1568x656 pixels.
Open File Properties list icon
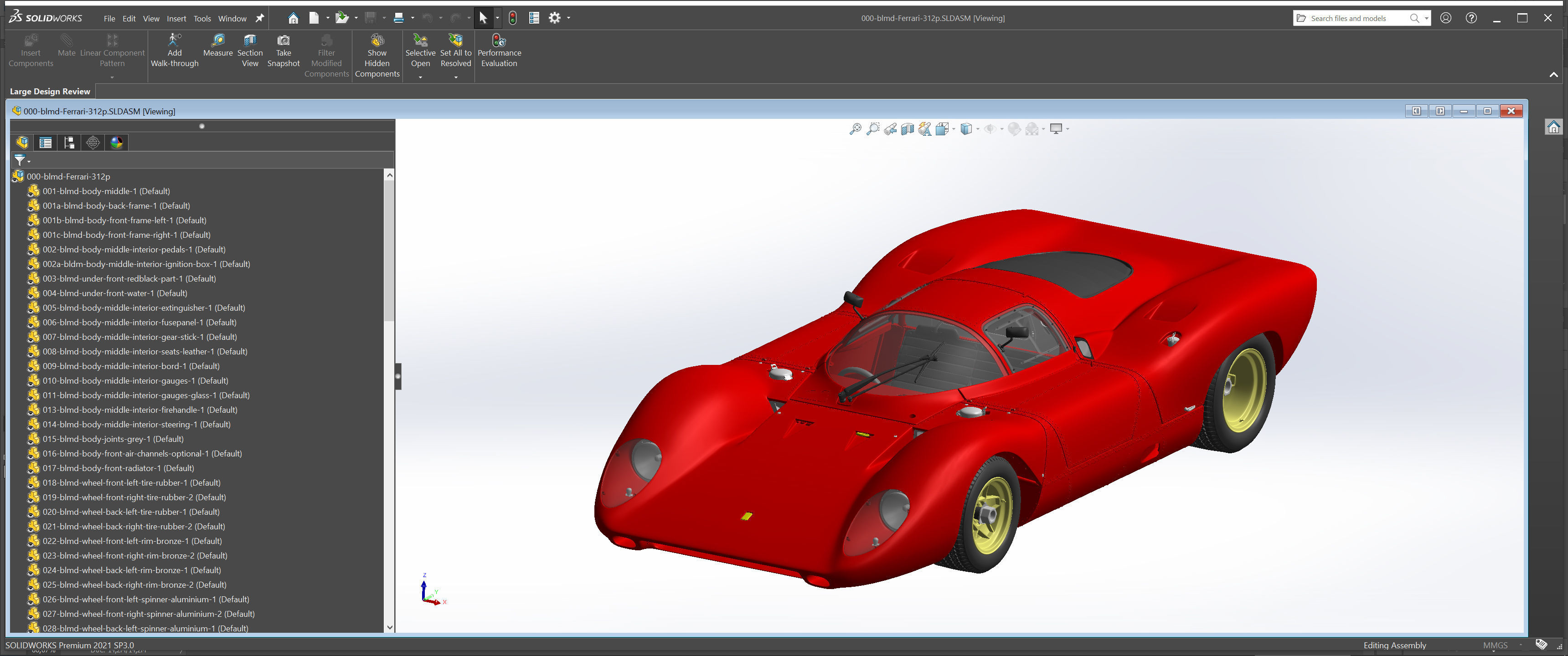click(534, 18)
